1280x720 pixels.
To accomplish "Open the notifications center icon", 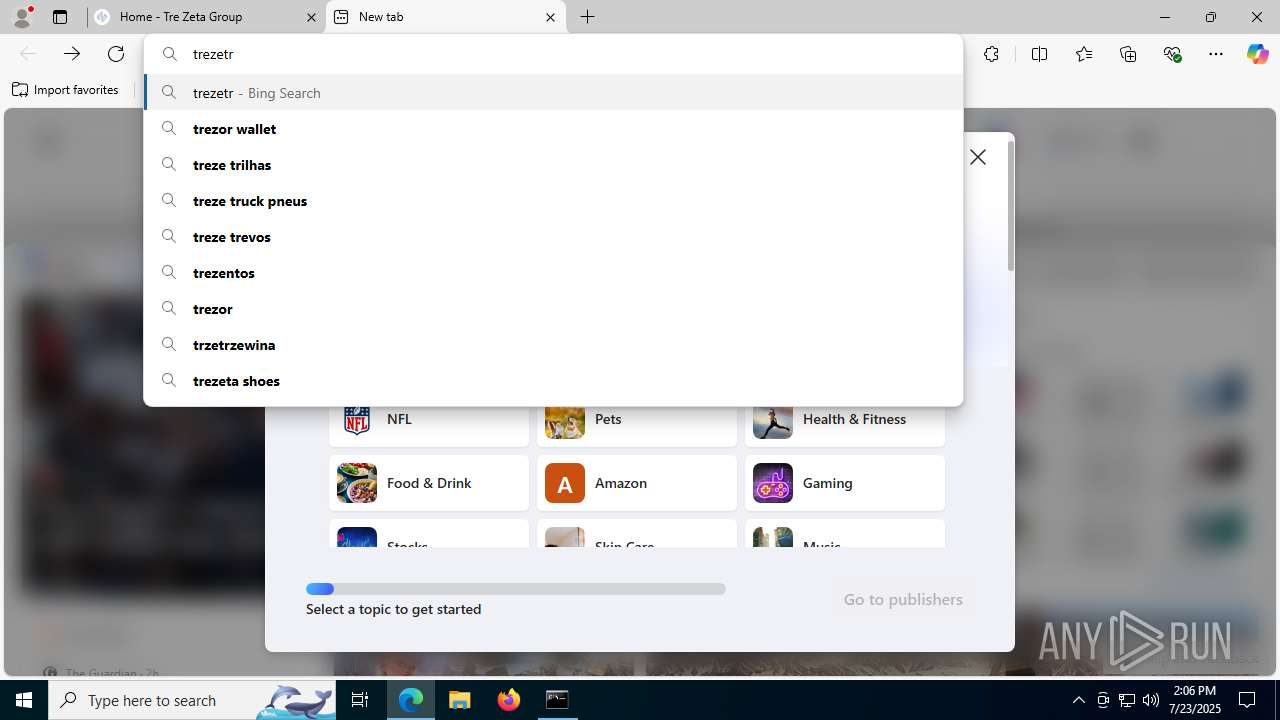I will point(1247,700).
